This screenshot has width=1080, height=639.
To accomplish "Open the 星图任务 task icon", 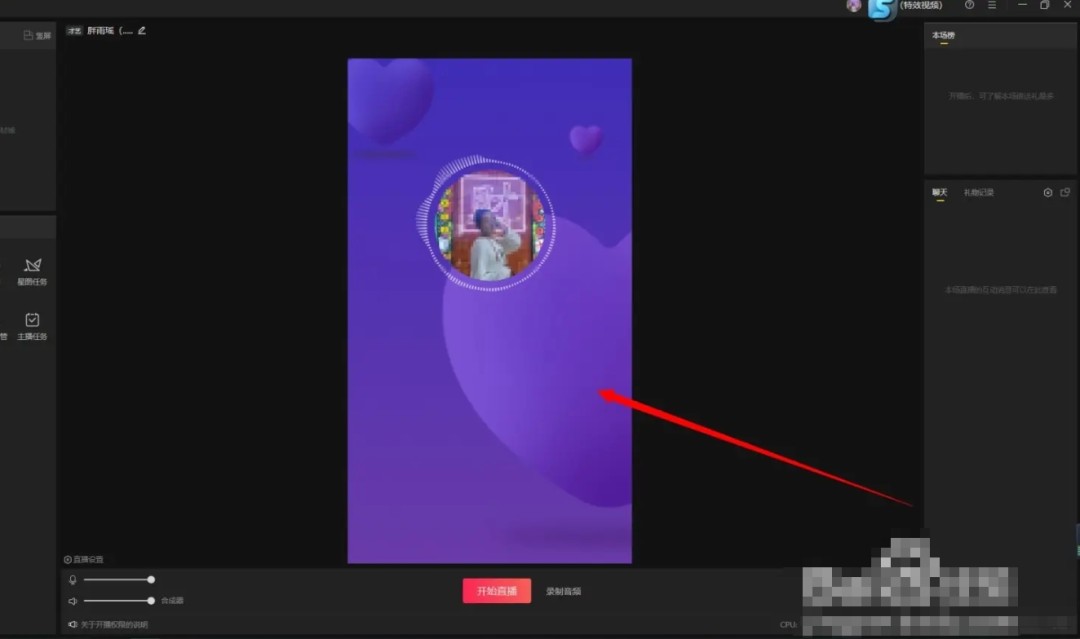I will pyautogui.click(x=32, y=266).
